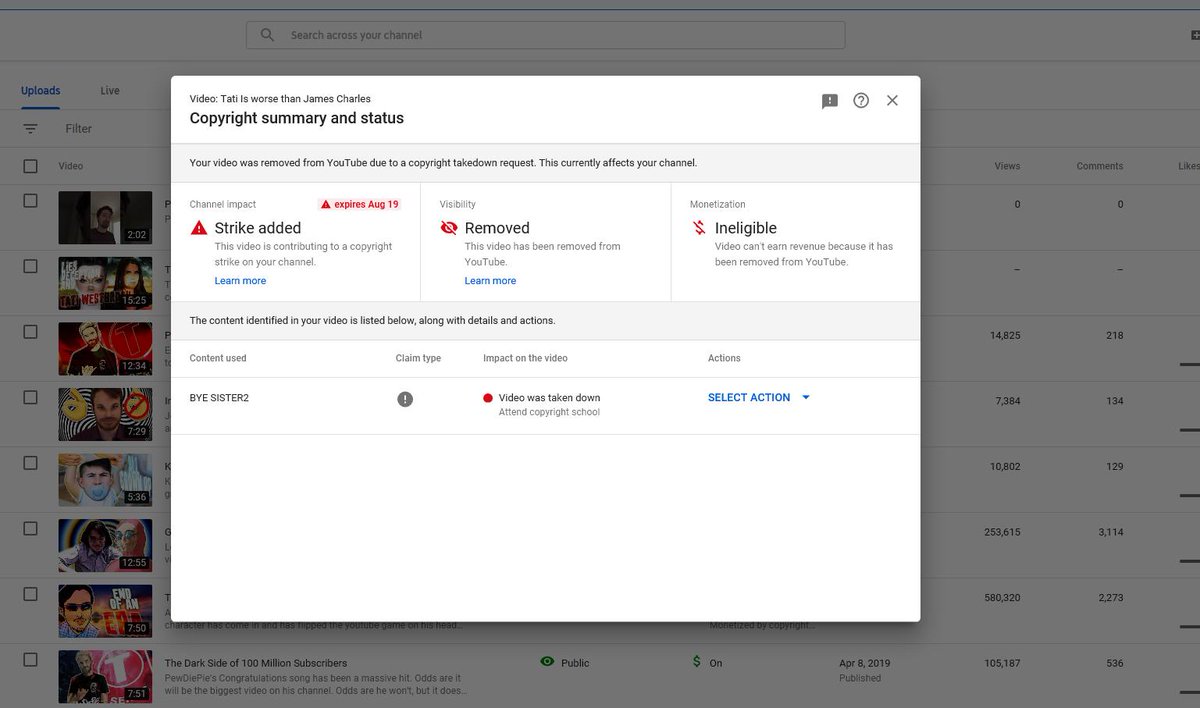This screenshot has width=1200, height=708.
Task: Switch to the Live tab
Action: 110,91
